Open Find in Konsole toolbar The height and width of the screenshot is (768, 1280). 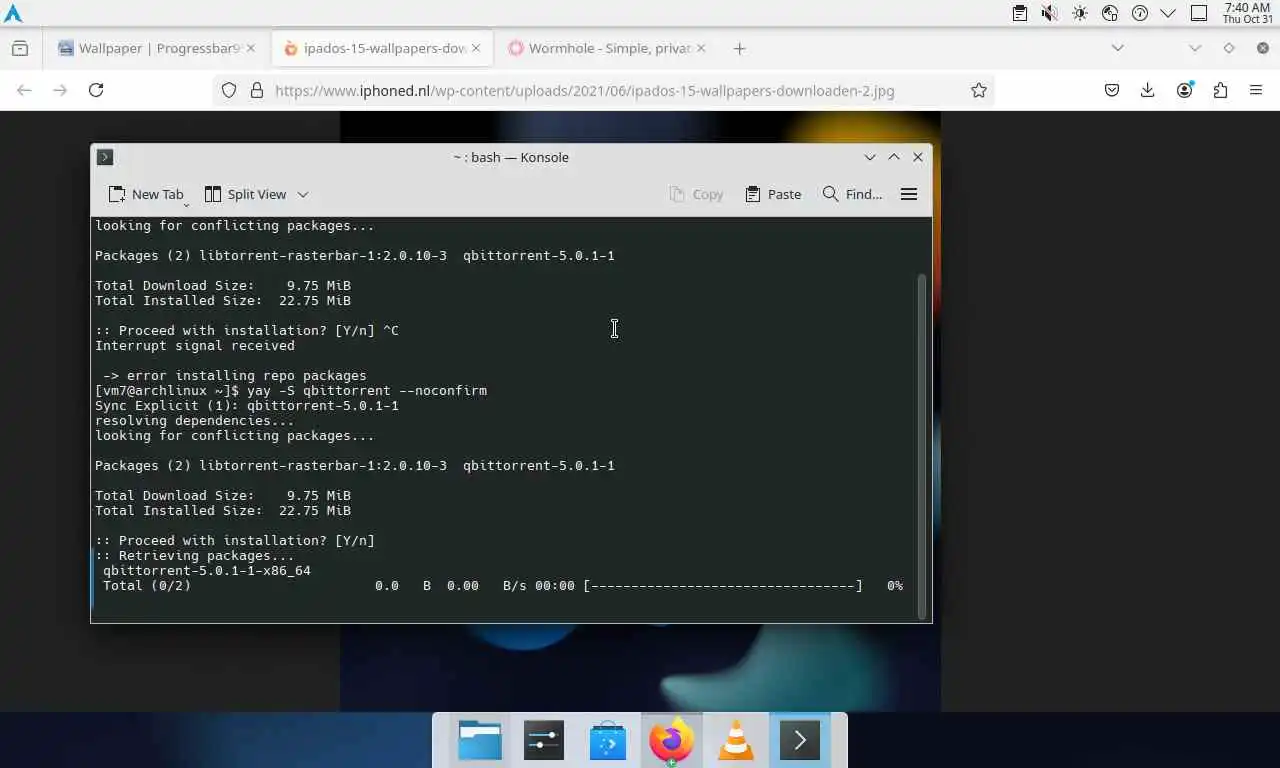pos(852,194)
